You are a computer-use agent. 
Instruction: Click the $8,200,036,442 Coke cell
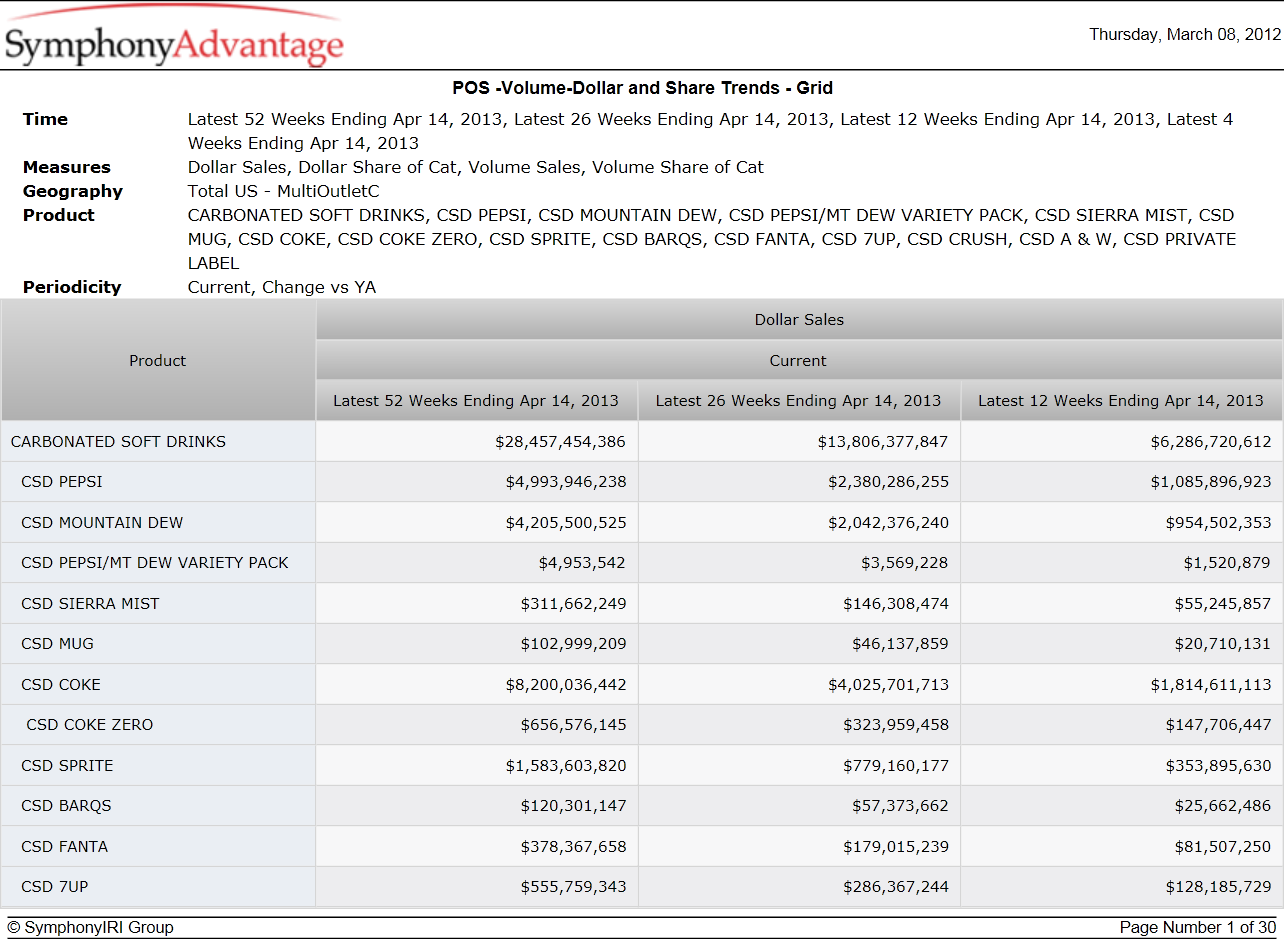coord(477,684)
